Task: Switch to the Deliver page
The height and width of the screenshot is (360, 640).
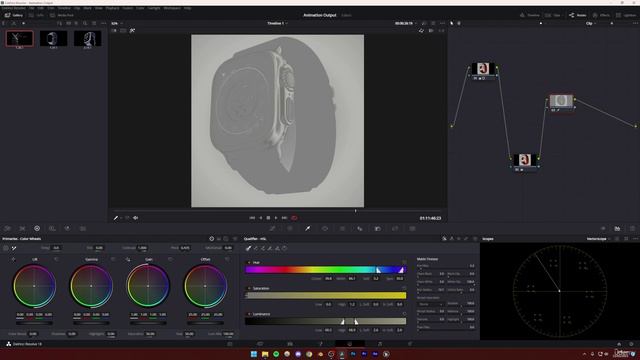Action: click(410, 344)
